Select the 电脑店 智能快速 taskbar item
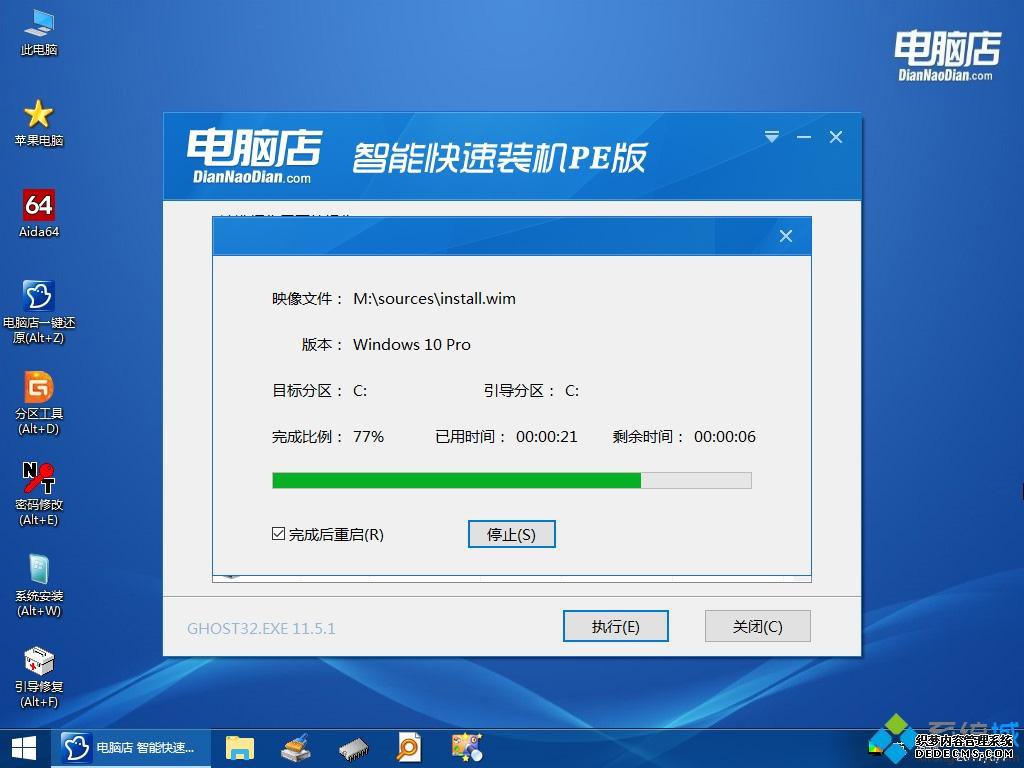The image size is (1024, 768). [x=131, y=748]
